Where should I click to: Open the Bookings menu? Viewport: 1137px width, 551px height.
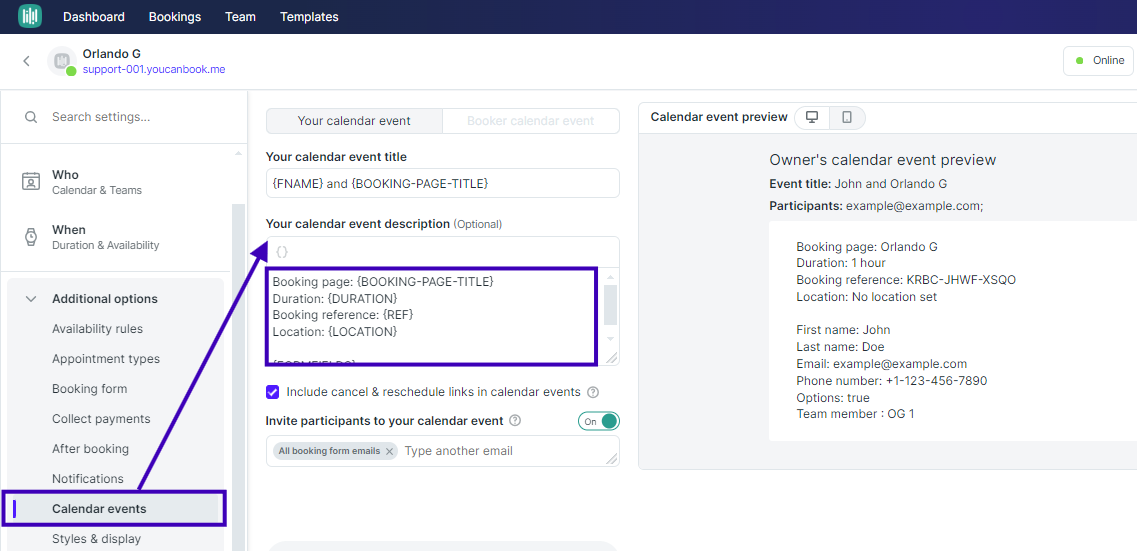(x=175, y=17)
